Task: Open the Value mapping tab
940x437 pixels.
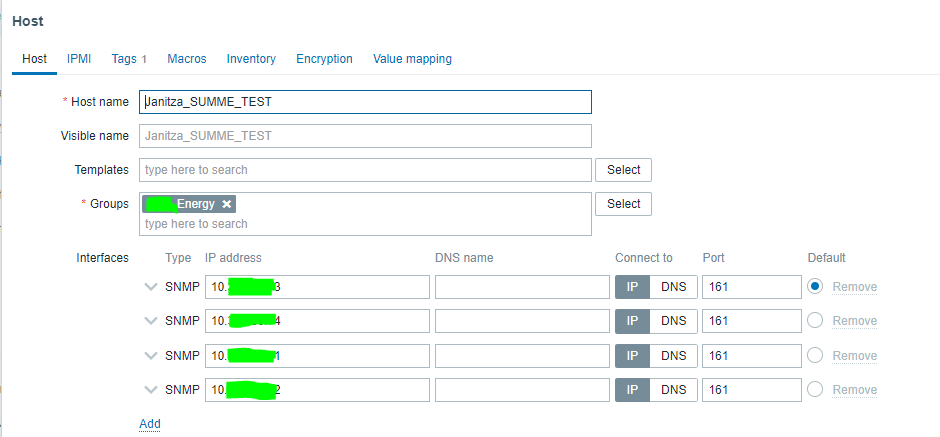Action: tap(412, 59)
